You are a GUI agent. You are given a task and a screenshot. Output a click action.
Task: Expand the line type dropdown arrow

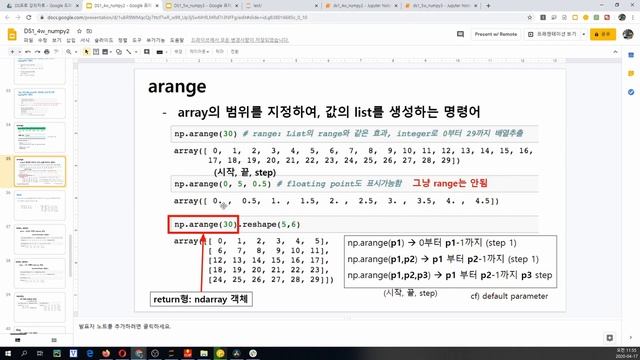(x=136, y=52)
